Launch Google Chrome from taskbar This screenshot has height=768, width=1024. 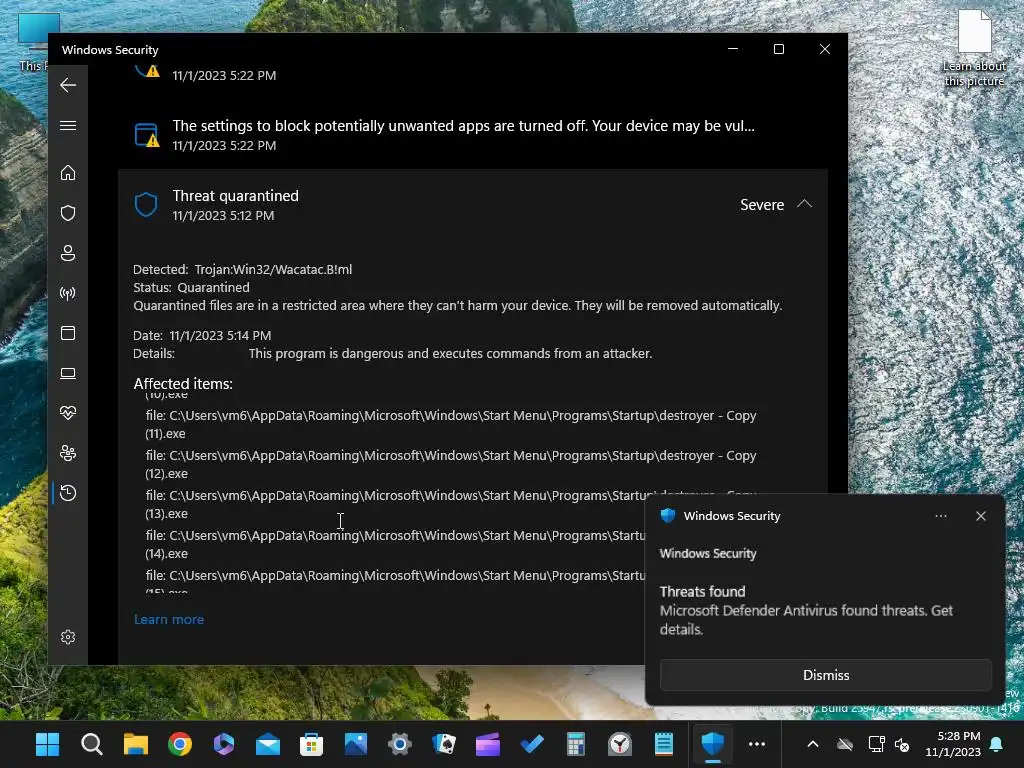(180, 744)
